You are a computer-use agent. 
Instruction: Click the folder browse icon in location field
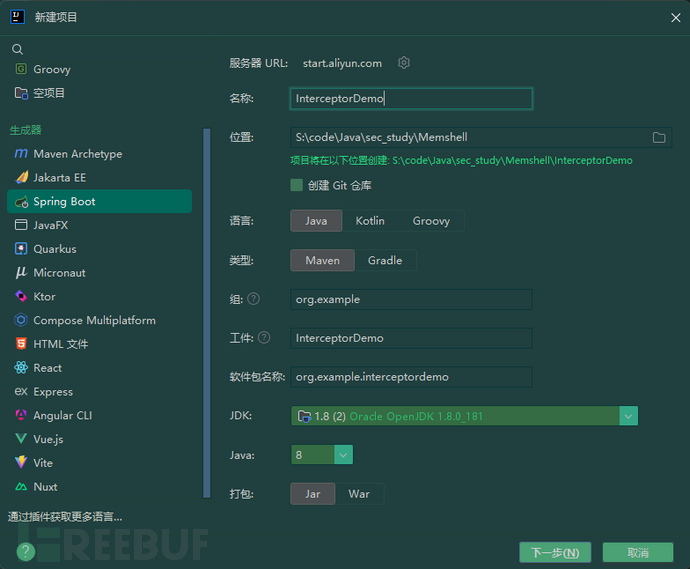[x=659, y=138]
